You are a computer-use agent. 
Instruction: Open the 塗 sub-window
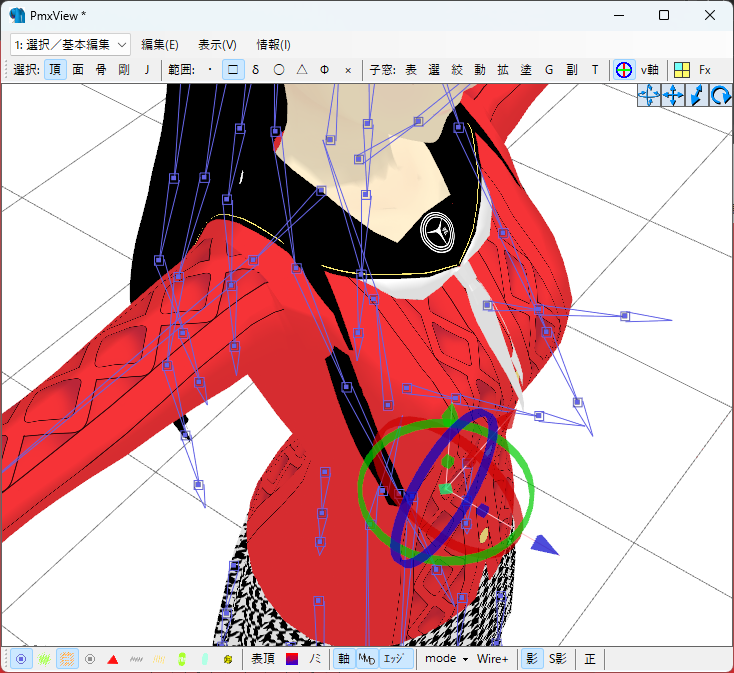pyautogui.click(x=526, y=70)
